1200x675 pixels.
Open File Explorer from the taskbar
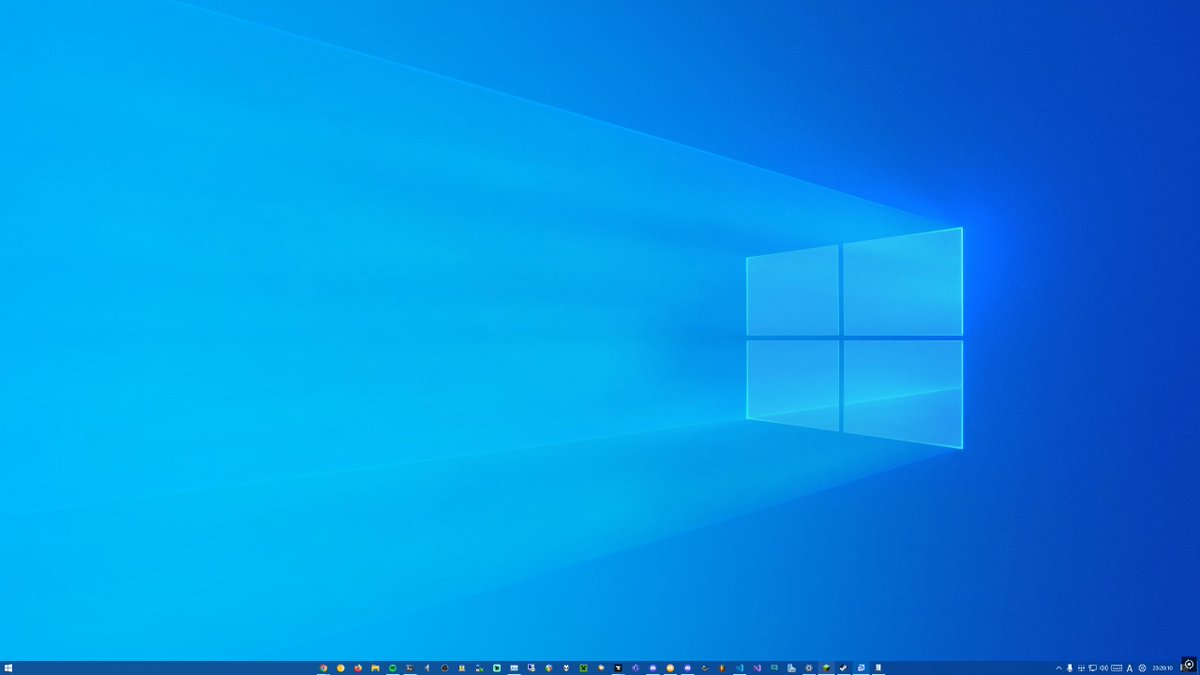pyautogui.click(x=375, y=668)
